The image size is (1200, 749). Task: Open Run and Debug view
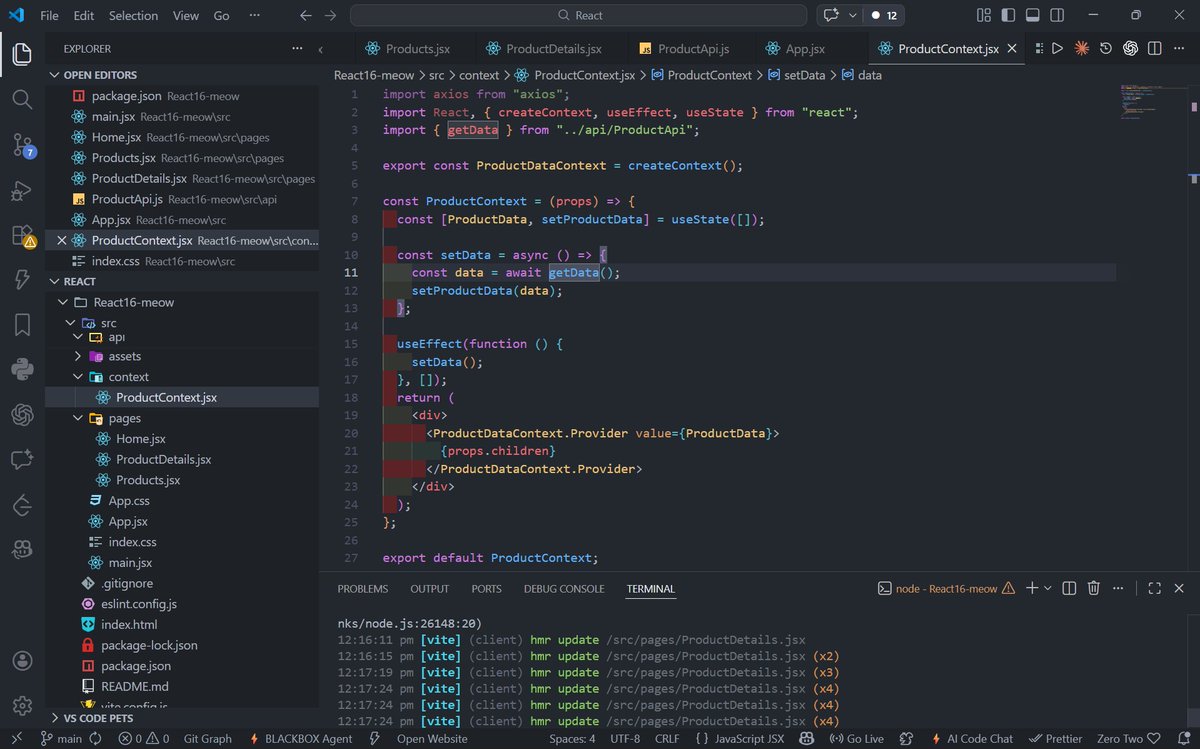22,191
